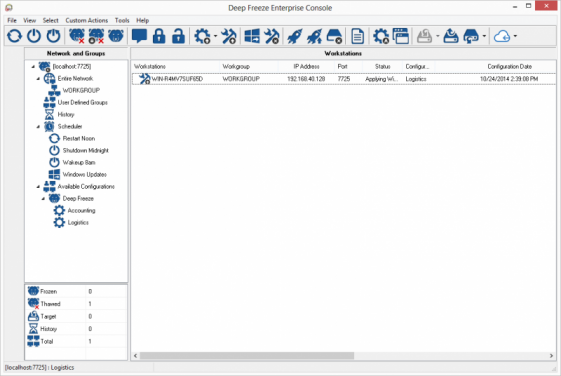The image size is (561, 376).
Task: Click the Unlock padlock toolbar icon
Action: click(x=178, y=36)
